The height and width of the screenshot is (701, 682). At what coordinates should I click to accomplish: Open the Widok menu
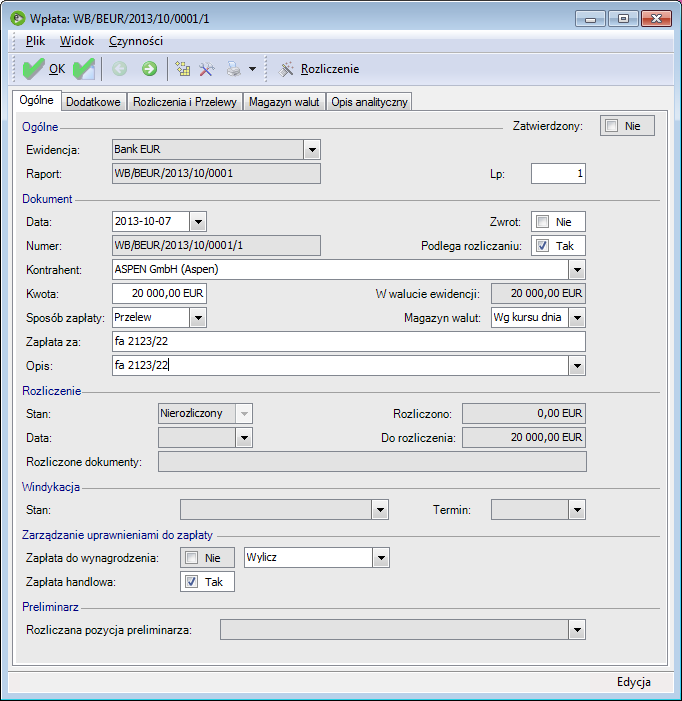[77, 41]
